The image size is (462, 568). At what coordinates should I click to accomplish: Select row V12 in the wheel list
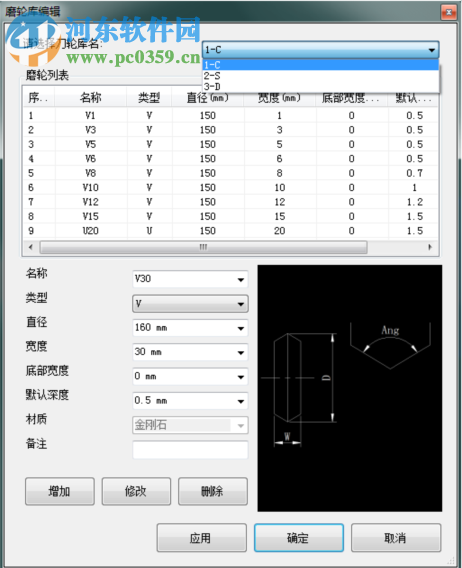[230, 202]
